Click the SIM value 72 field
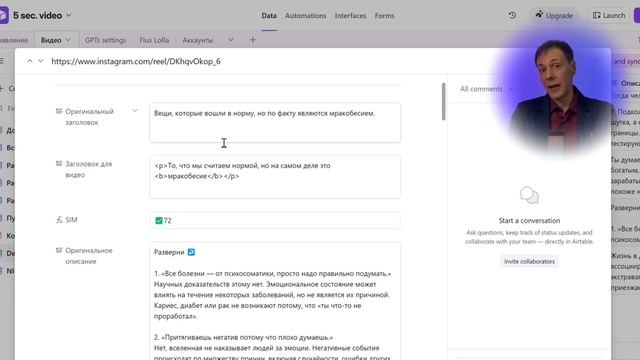 click(x=275, y=220)
